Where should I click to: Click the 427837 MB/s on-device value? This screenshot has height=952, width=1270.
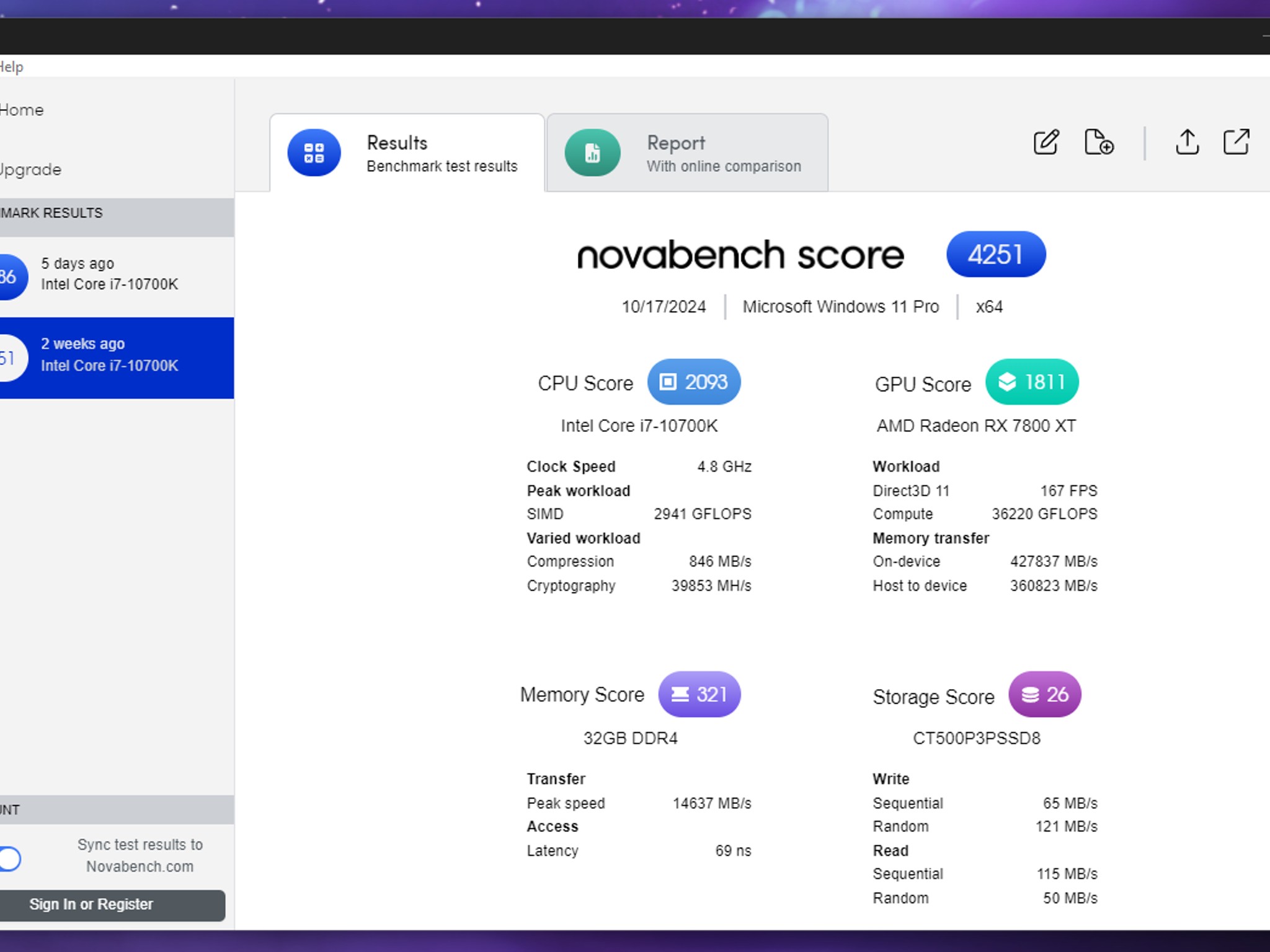(1054, 562)
